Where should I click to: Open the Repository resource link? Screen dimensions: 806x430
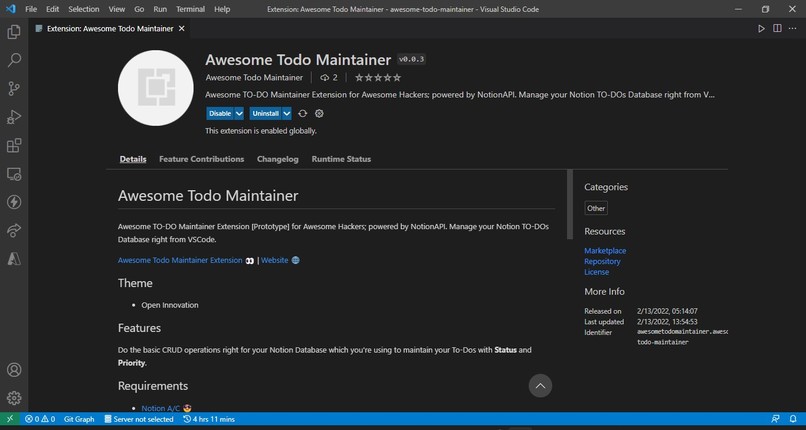click(x=602, y=261)
